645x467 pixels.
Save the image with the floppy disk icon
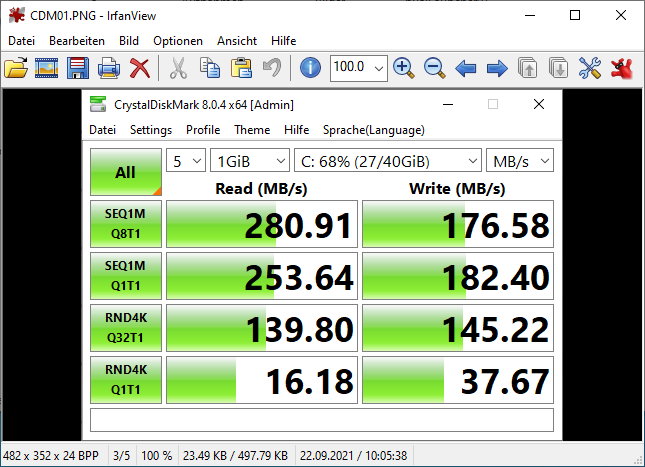[78, 68]
